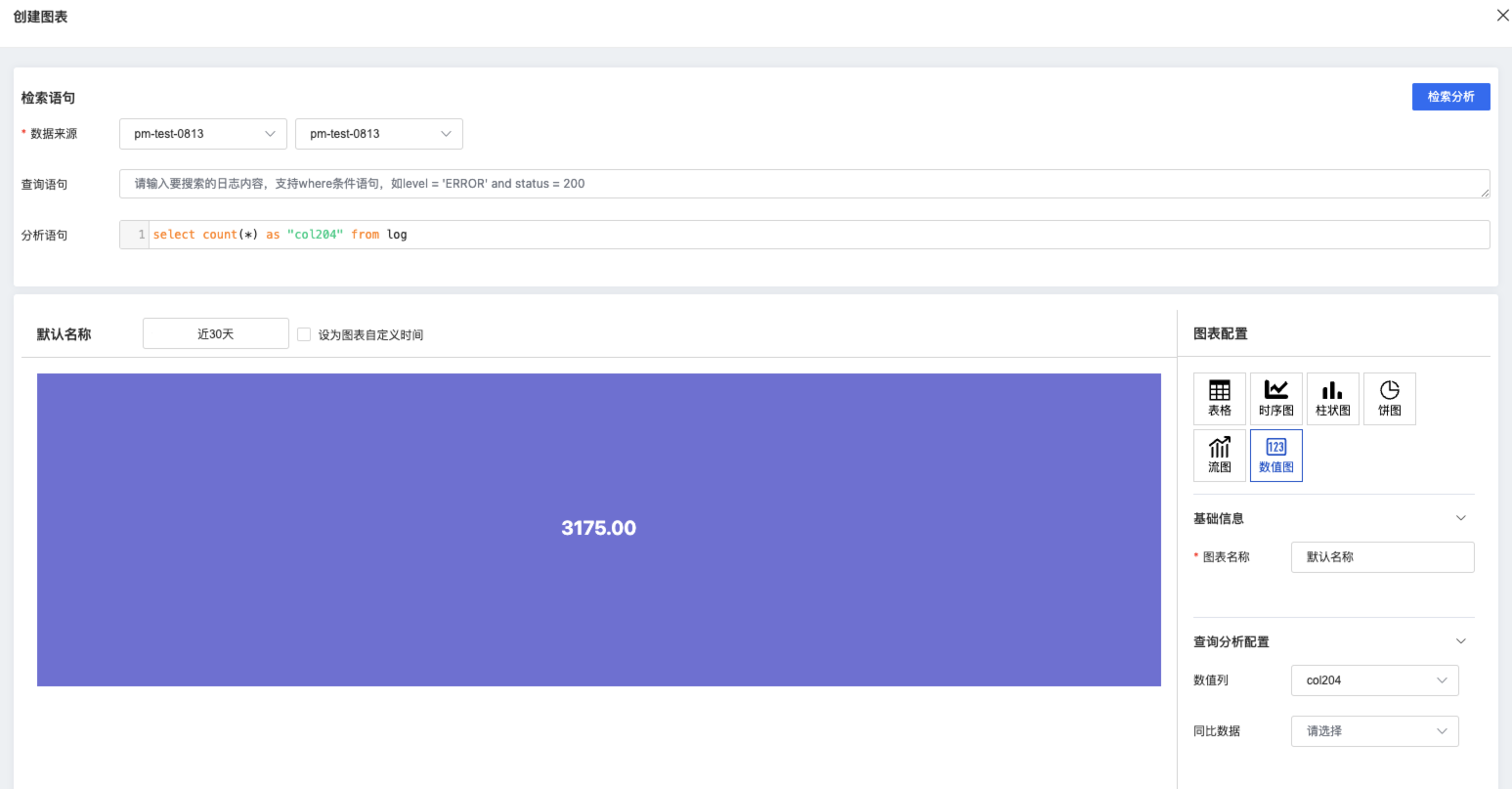Select the 时序图 time series chart type
1512x789 pixels.
click(x=1276, y=399)
